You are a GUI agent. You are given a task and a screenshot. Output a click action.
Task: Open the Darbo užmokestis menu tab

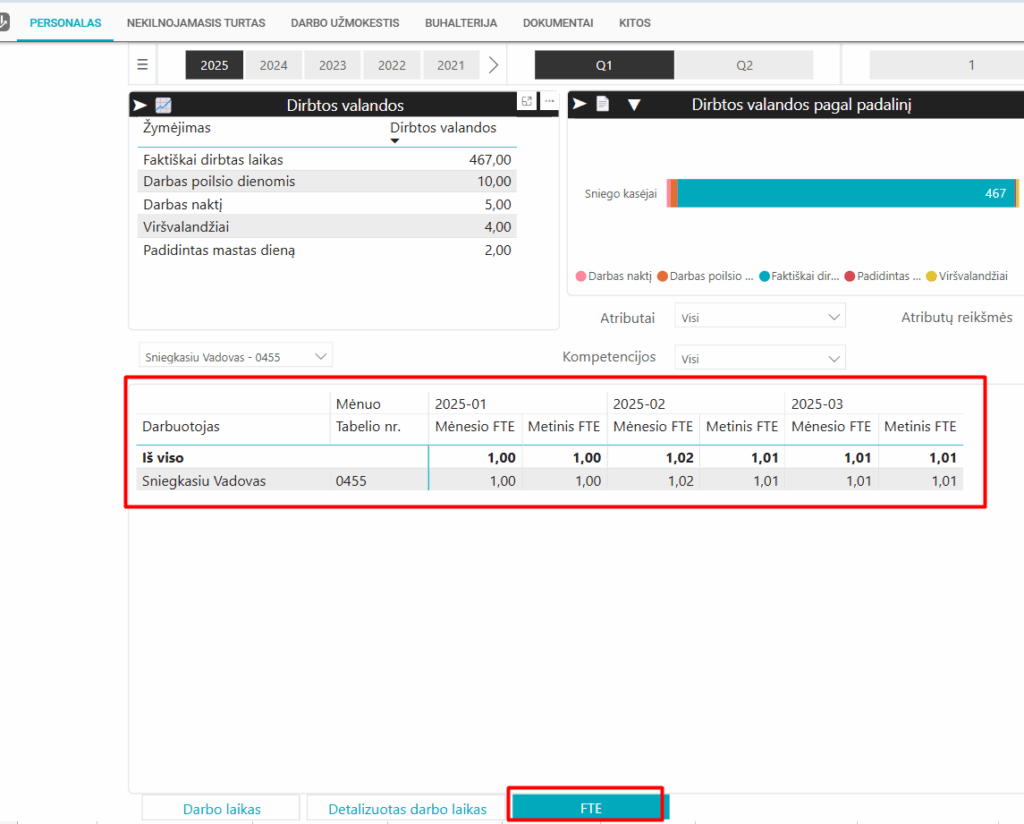(x=345, y=23)
